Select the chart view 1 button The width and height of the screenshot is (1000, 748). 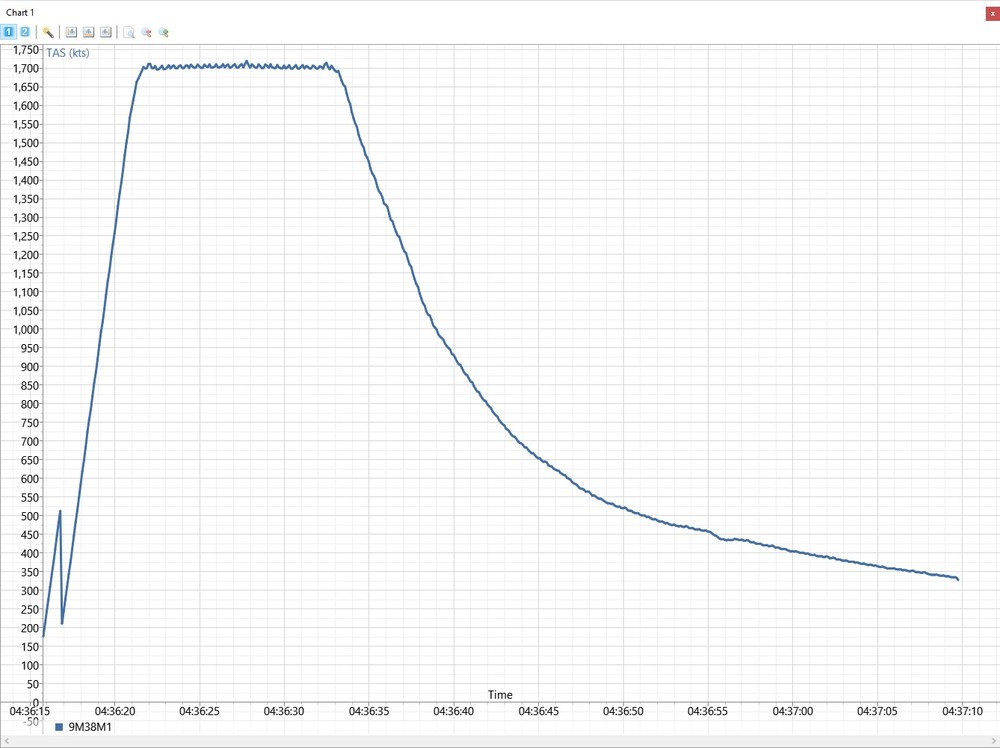pos(8,31)
